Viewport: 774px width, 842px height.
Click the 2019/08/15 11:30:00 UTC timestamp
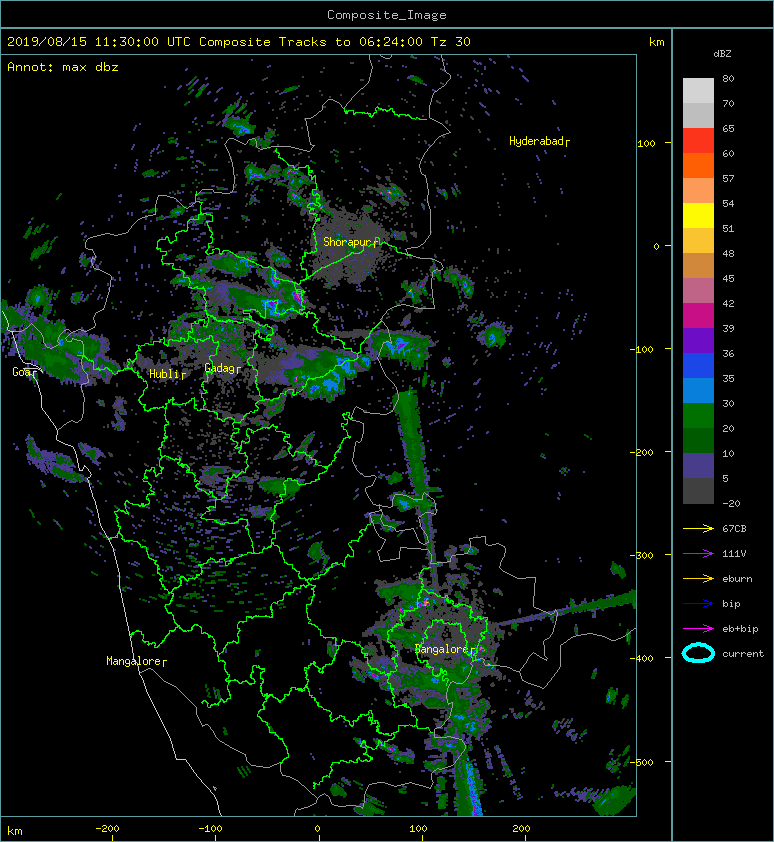coord(99,42)
